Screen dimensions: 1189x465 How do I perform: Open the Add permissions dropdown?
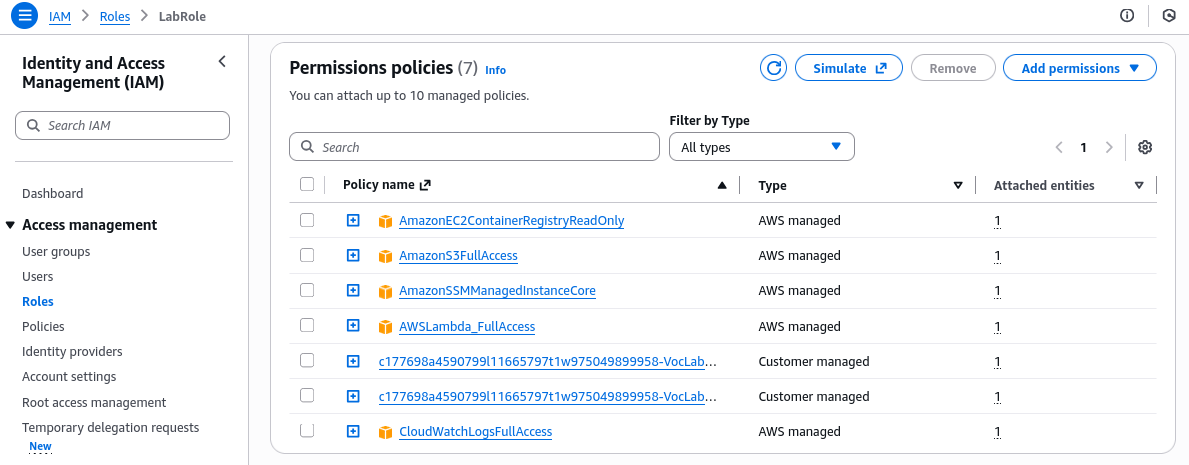(1079, 68)
